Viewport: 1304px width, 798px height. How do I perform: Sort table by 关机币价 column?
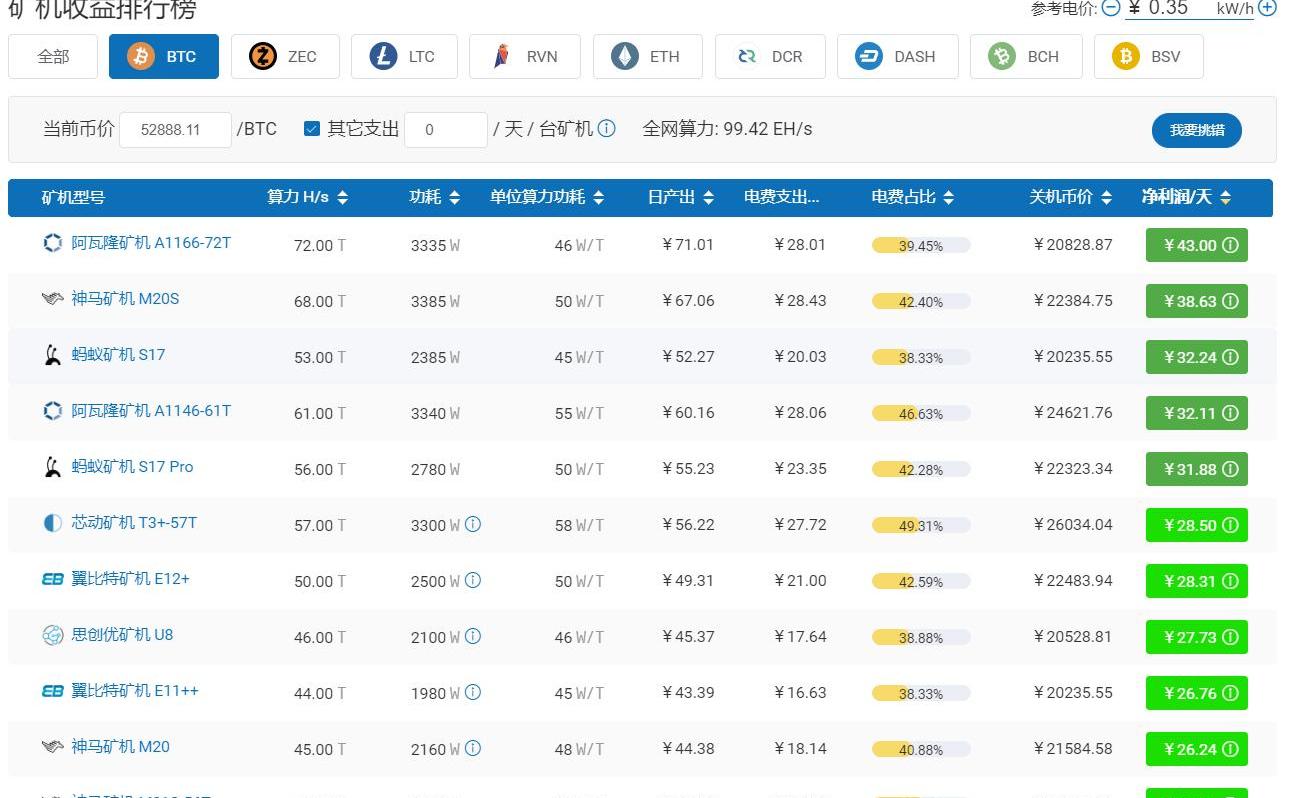pos(1070,197)
